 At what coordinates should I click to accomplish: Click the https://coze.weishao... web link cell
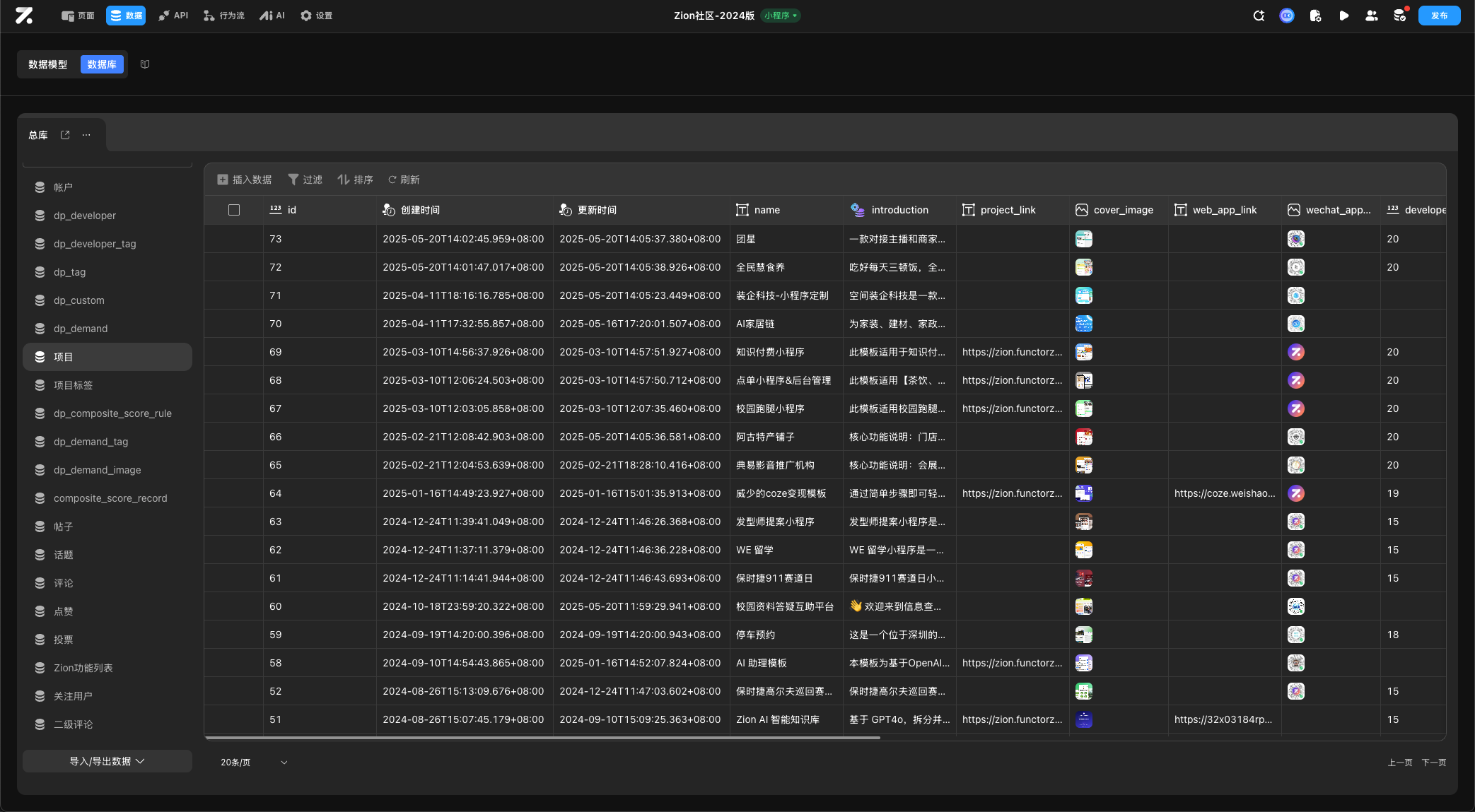1225,493
